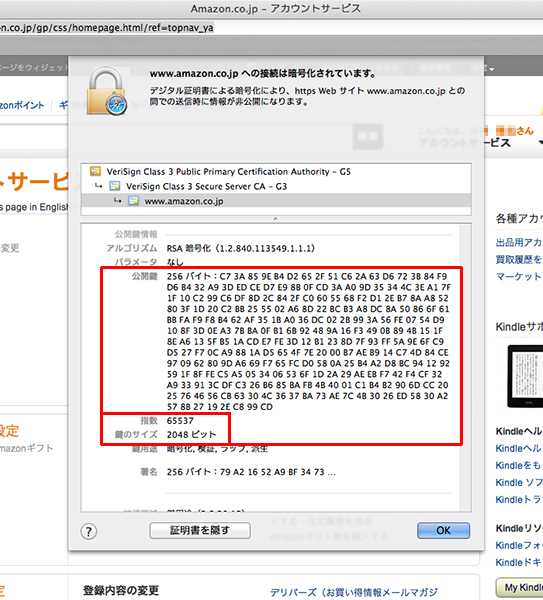Click the browser address bar URL
543x600 pixels.
pyautogui.click(x=107, y=28)
